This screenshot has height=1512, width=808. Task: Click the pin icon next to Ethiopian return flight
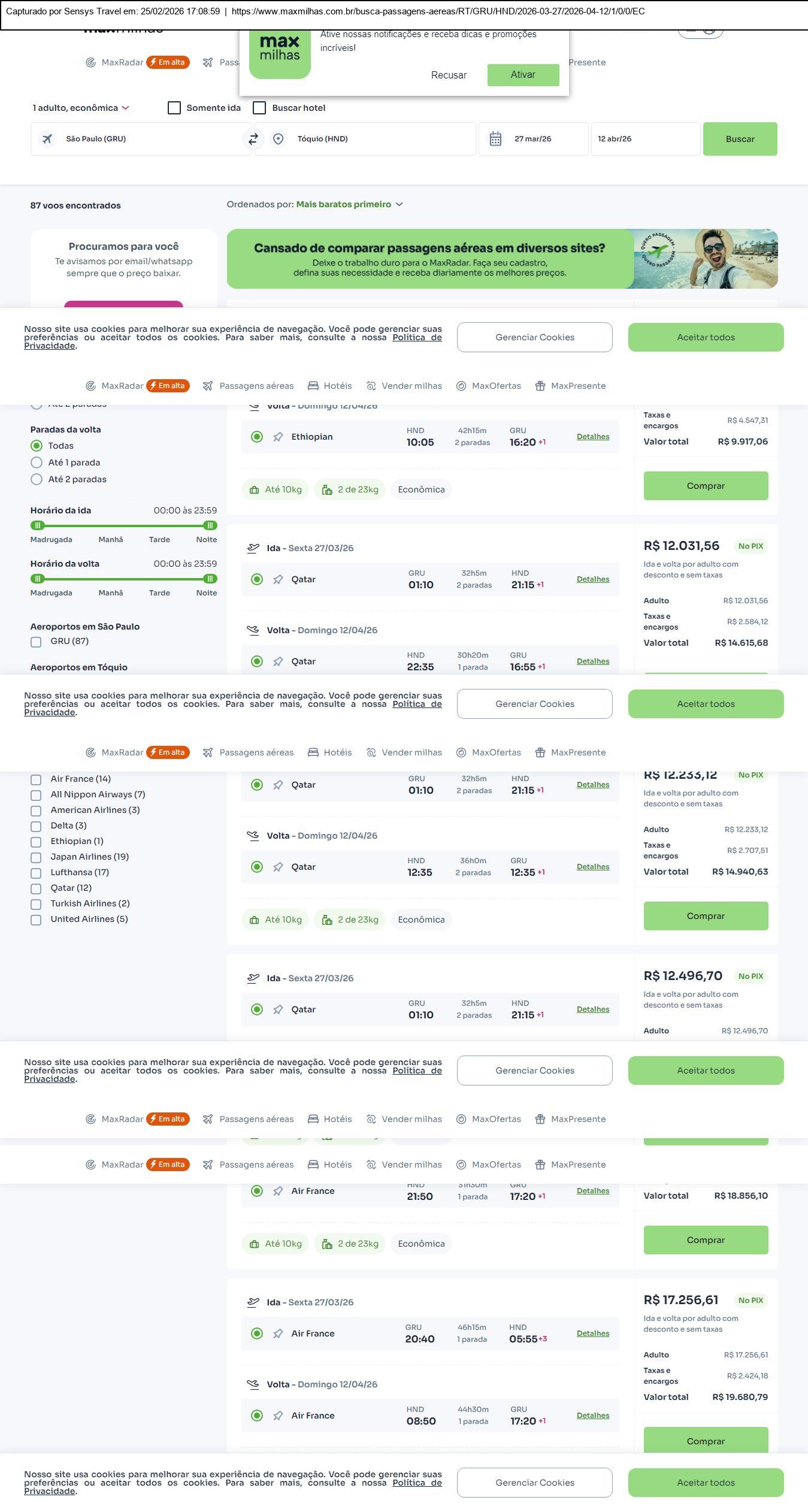(278, 437)
